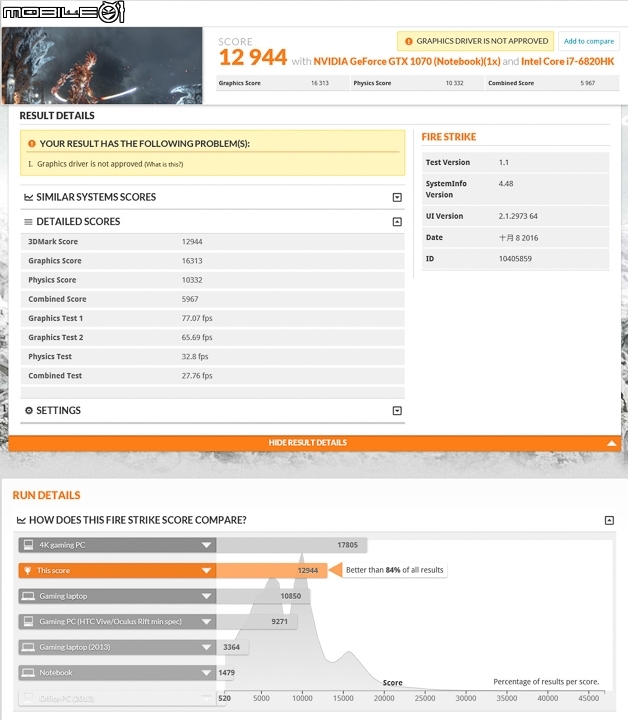This screenshot has height=720, width=628.
Task: Click the SystemInfo Version value 4.48
Action: pos(506,184)
